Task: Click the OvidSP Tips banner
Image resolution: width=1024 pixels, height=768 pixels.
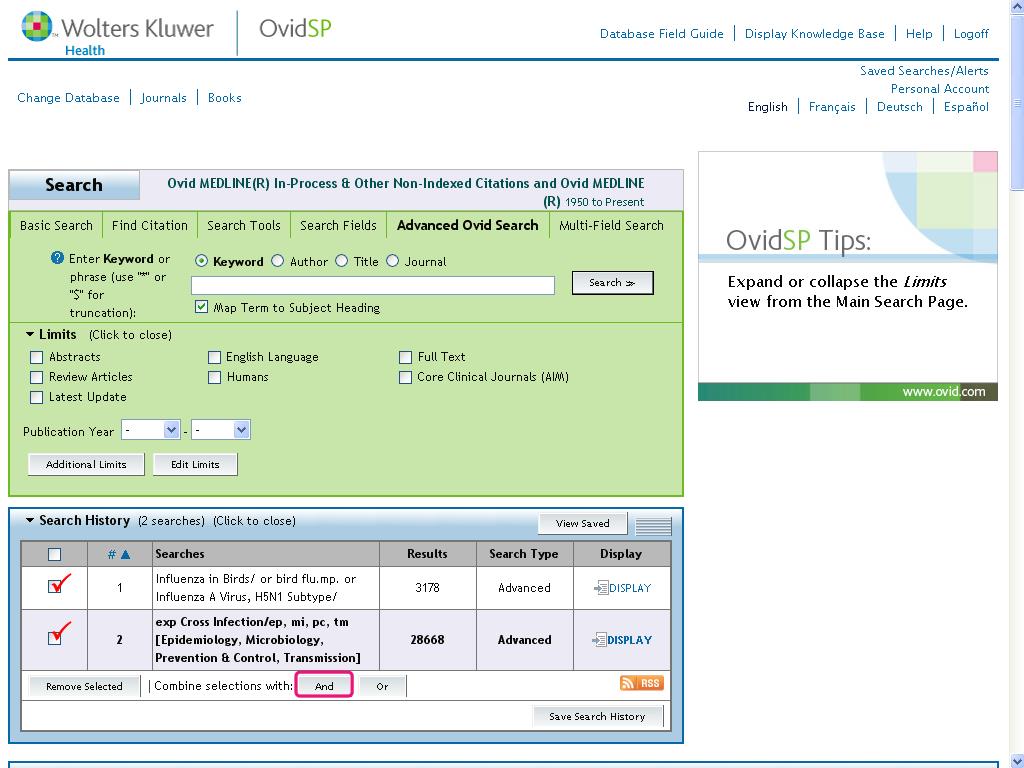Action: point(848,276)
